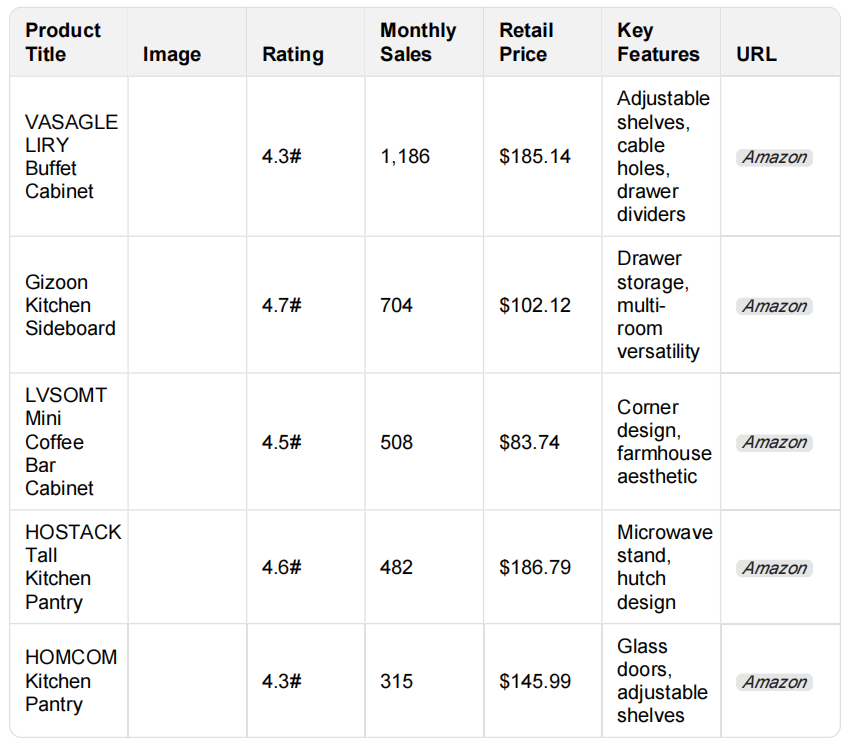Select the VASAGLE LIRY Buffet Cabinet title
The image size is (852, 746).
pyautogui.click(x=71, y=156)
